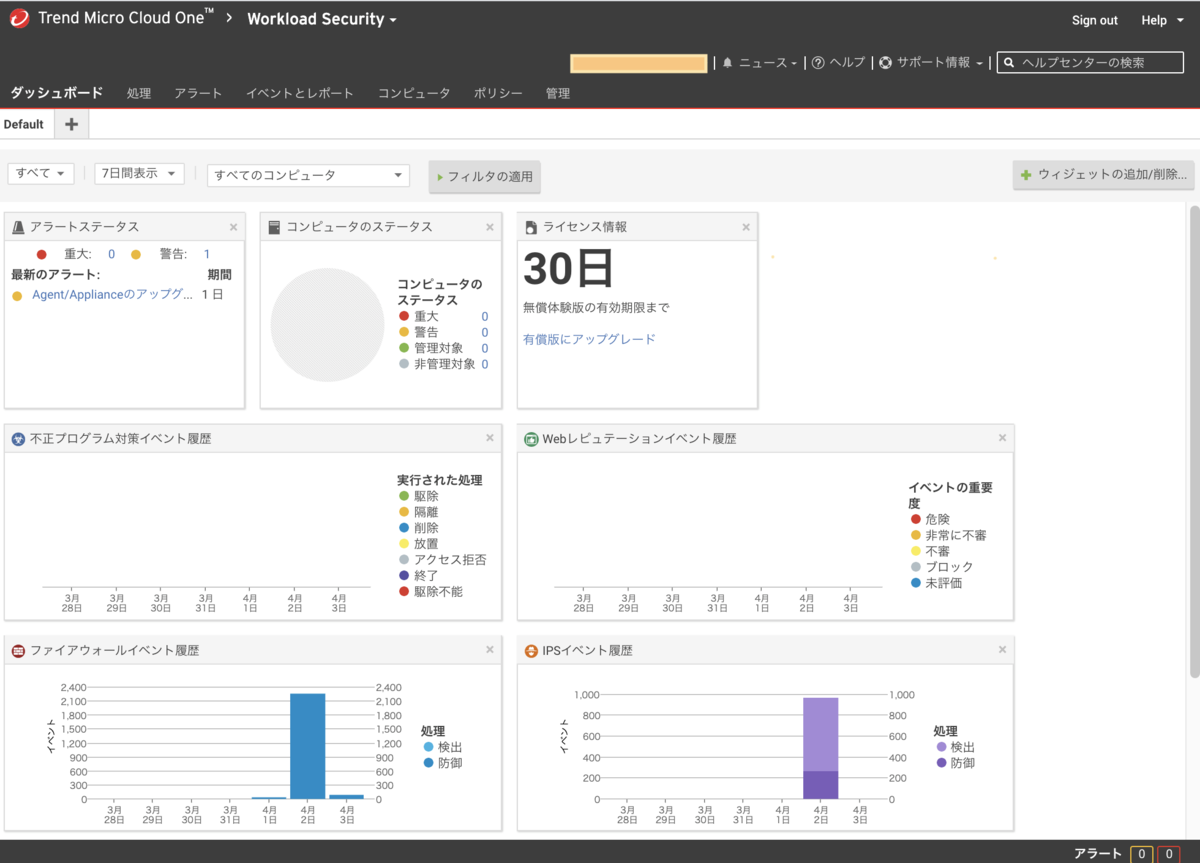Click the red alert counter in footer
This screenshot has width=1200, height=863.
pyautogui.click(x=1168, y=854)
